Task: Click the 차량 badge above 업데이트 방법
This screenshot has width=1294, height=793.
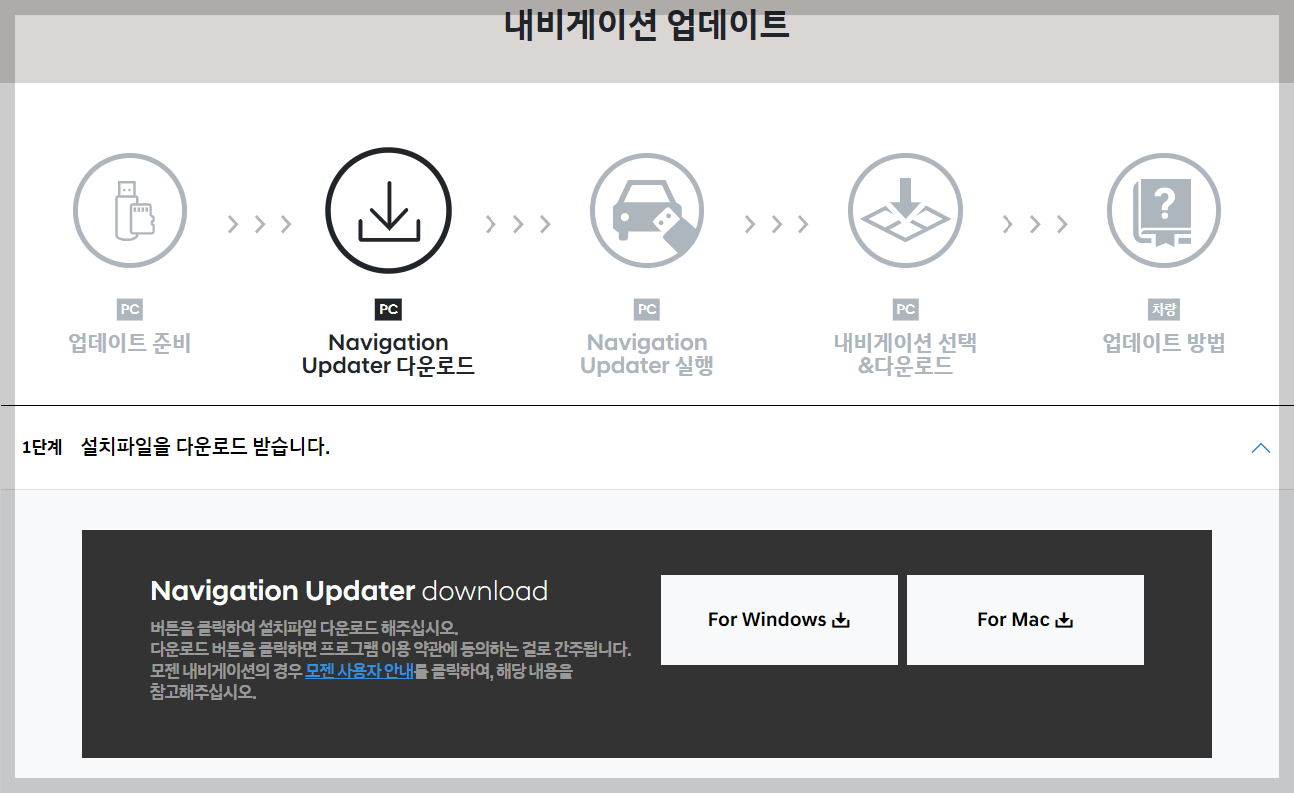Action: coord(1163,310)
